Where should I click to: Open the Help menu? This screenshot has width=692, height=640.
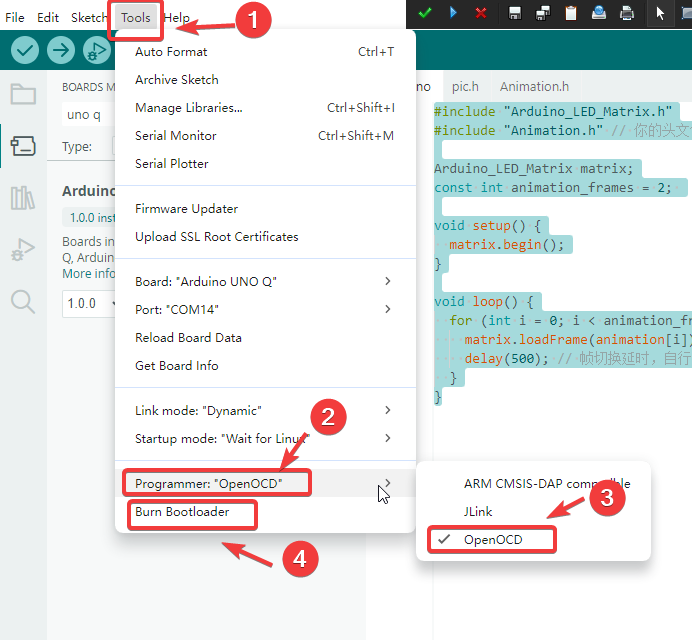click(x=177, y=18)
